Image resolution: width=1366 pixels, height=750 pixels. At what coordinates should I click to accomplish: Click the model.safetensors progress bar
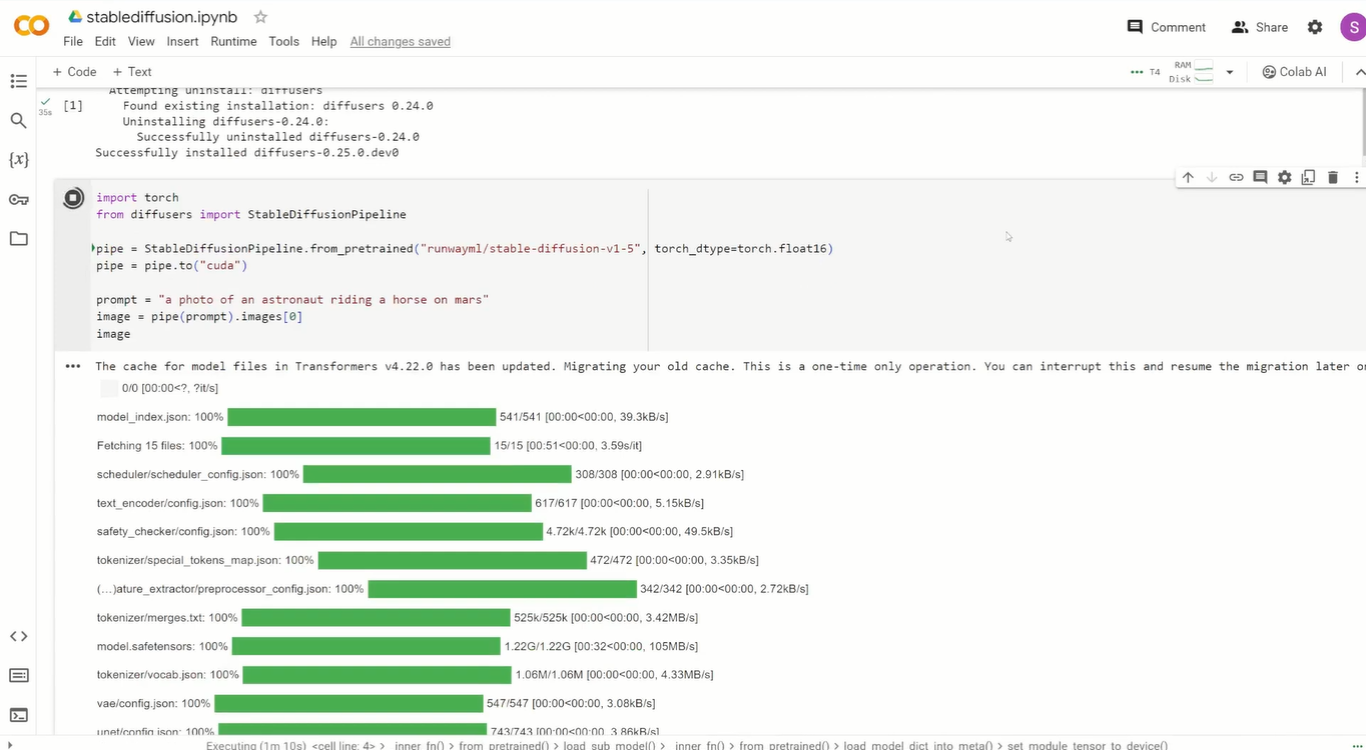pyautogui.click(x=365, y=646)
